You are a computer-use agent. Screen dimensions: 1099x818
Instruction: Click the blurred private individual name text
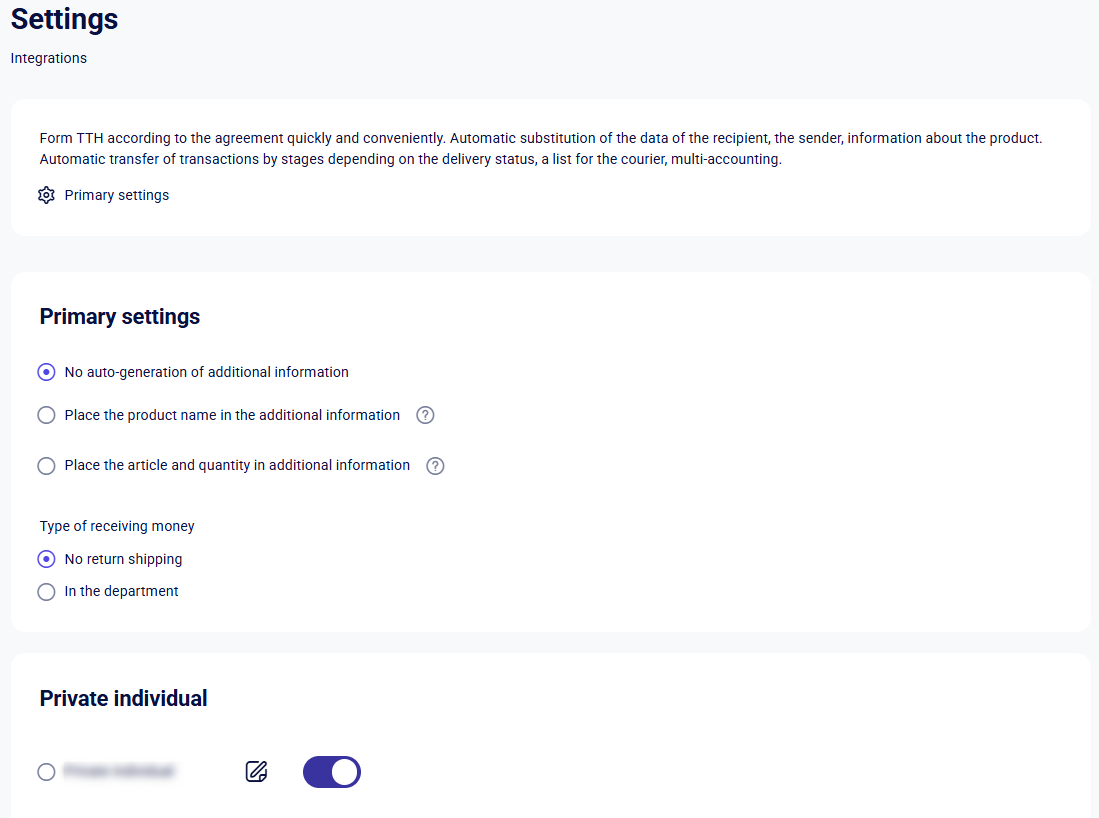(x=118, y=771)
